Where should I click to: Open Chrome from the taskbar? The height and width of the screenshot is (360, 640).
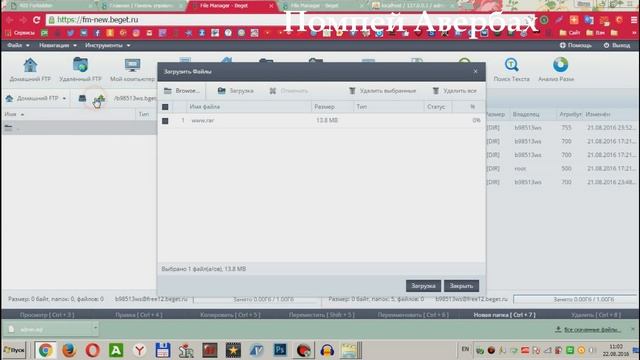coord(45,350)
